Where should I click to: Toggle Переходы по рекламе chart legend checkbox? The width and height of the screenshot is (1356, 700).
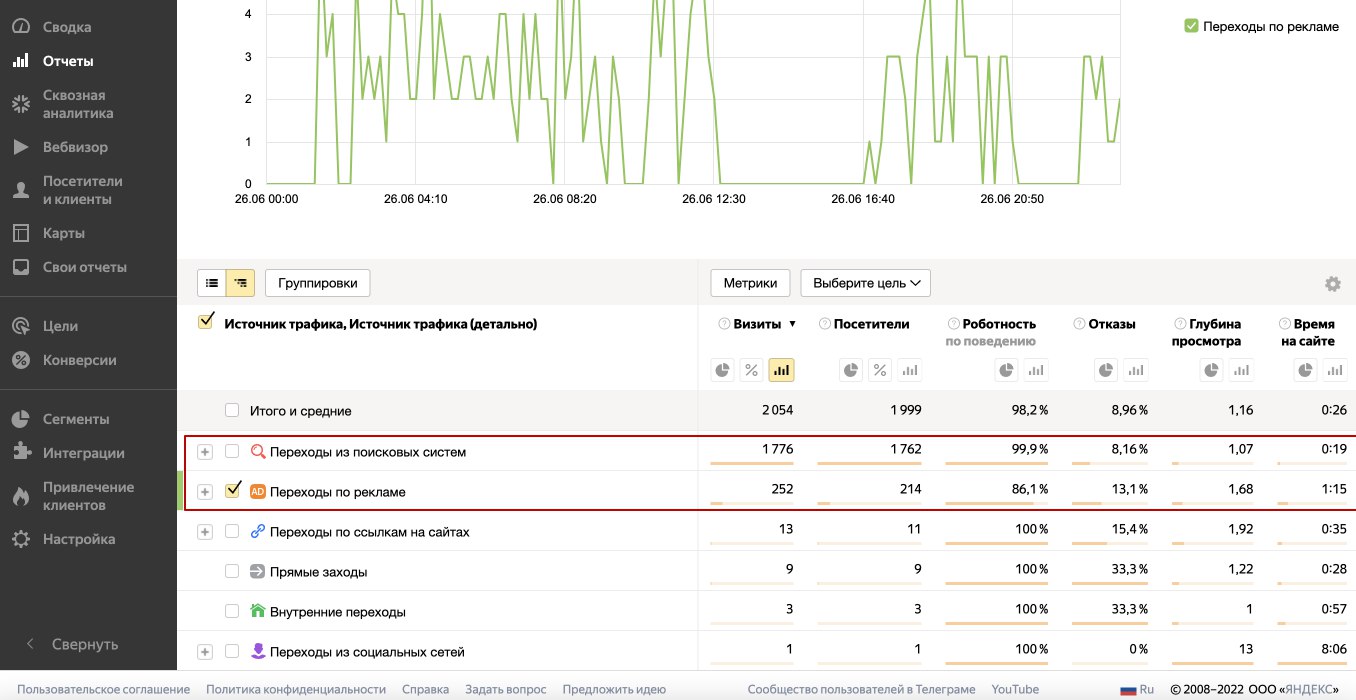click(x=1191, y=26)
